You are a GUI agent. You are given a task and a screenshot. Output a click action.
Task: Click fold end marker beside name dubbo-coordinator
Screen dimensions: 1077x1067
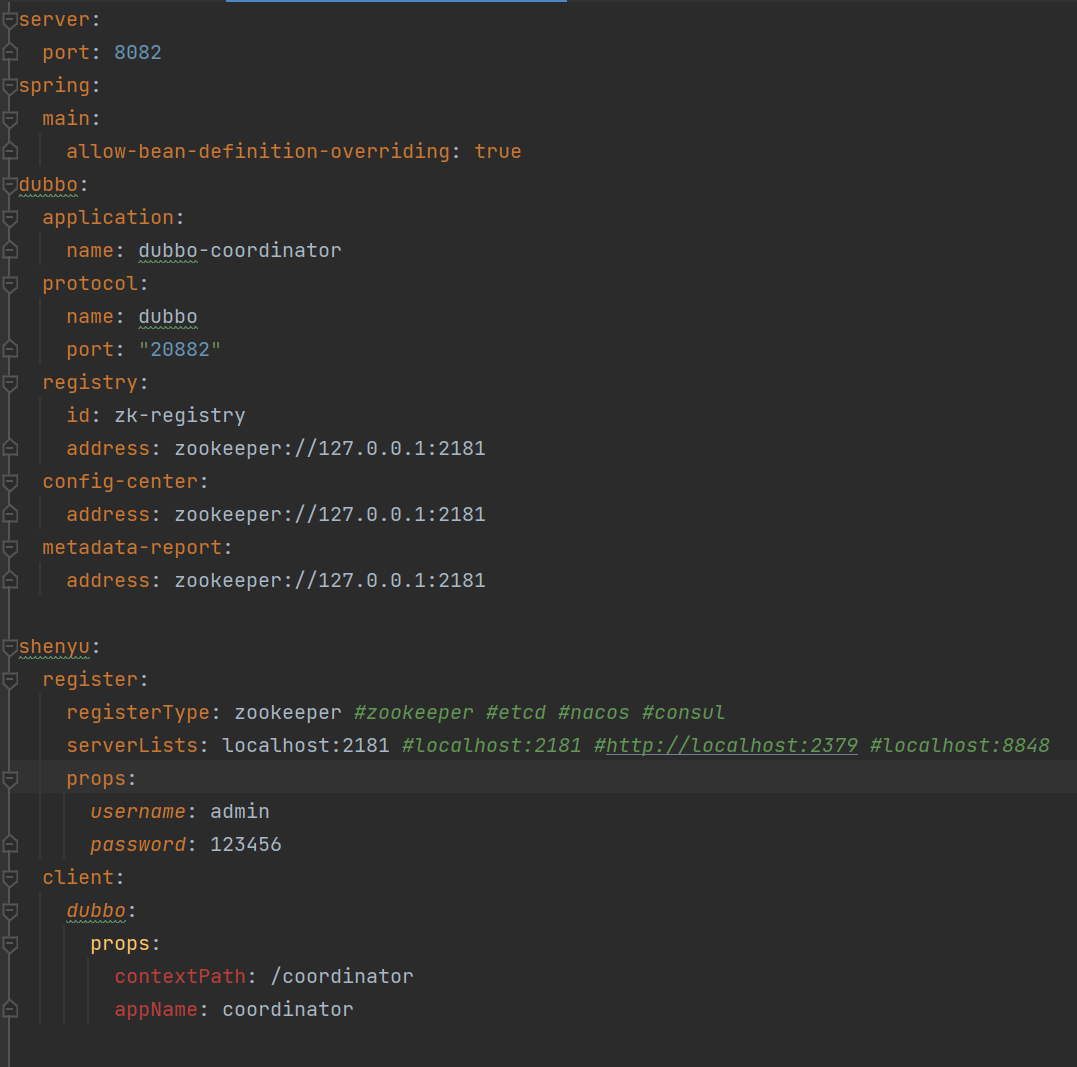click(10, 250)
